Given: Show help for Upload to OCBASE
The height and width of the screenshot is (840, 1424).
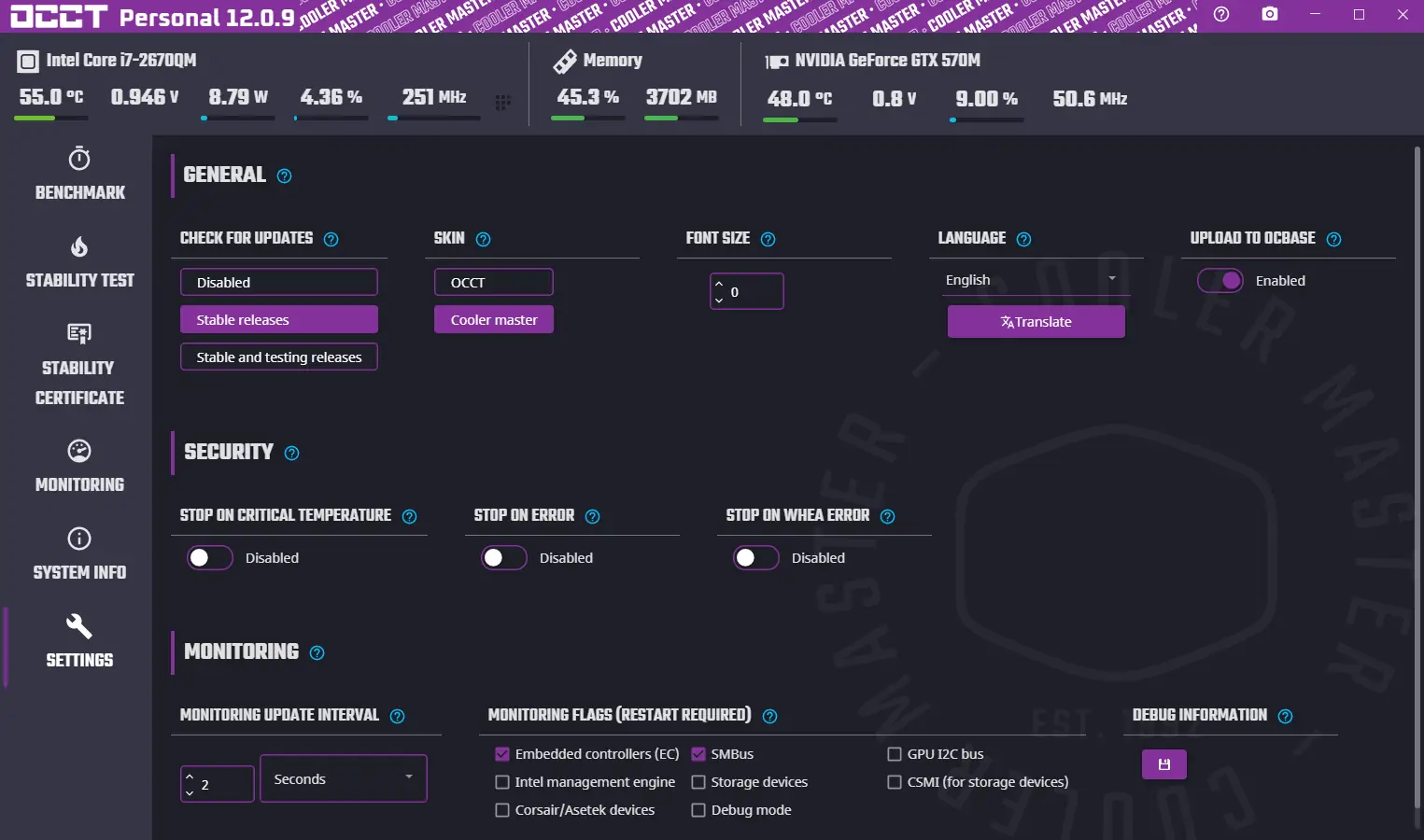Looking at the screenshot, I should pyautogui.click(x=1333, y=240).
